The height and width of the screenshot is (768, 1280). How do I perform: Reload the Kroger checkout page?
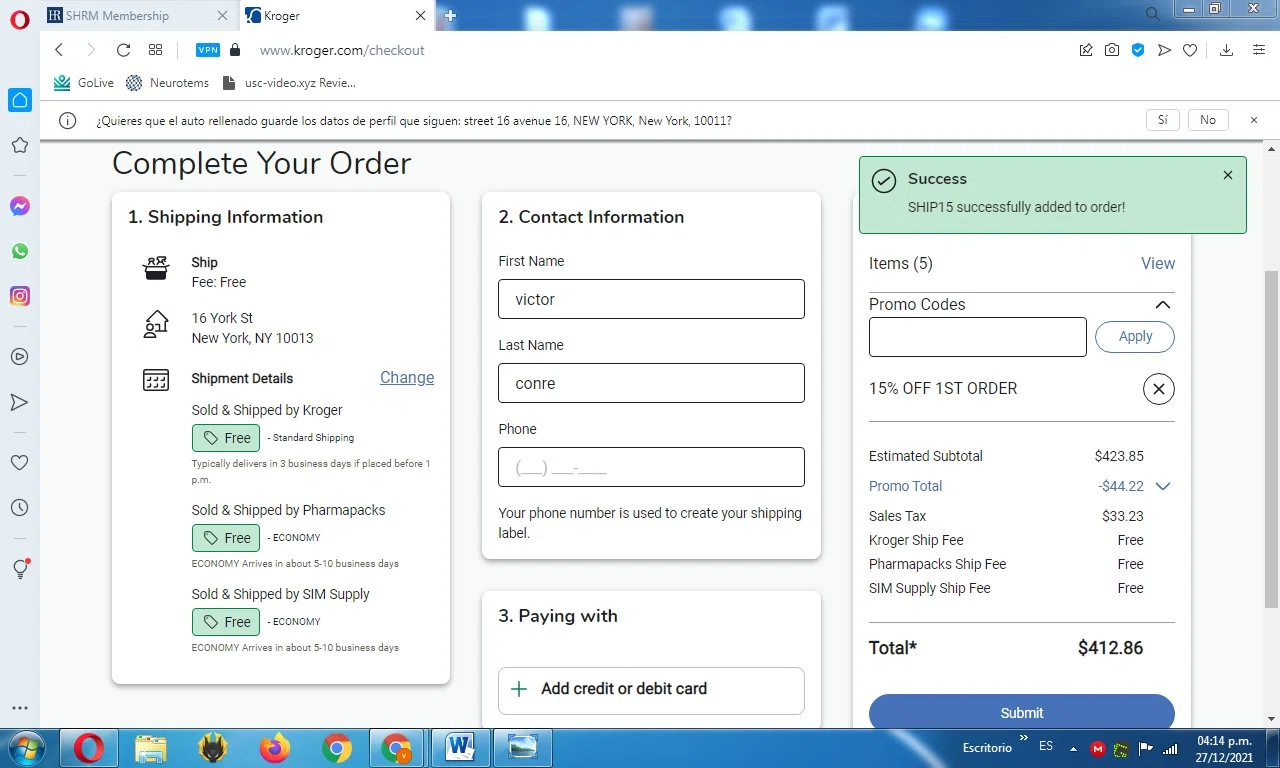(123, 50)
